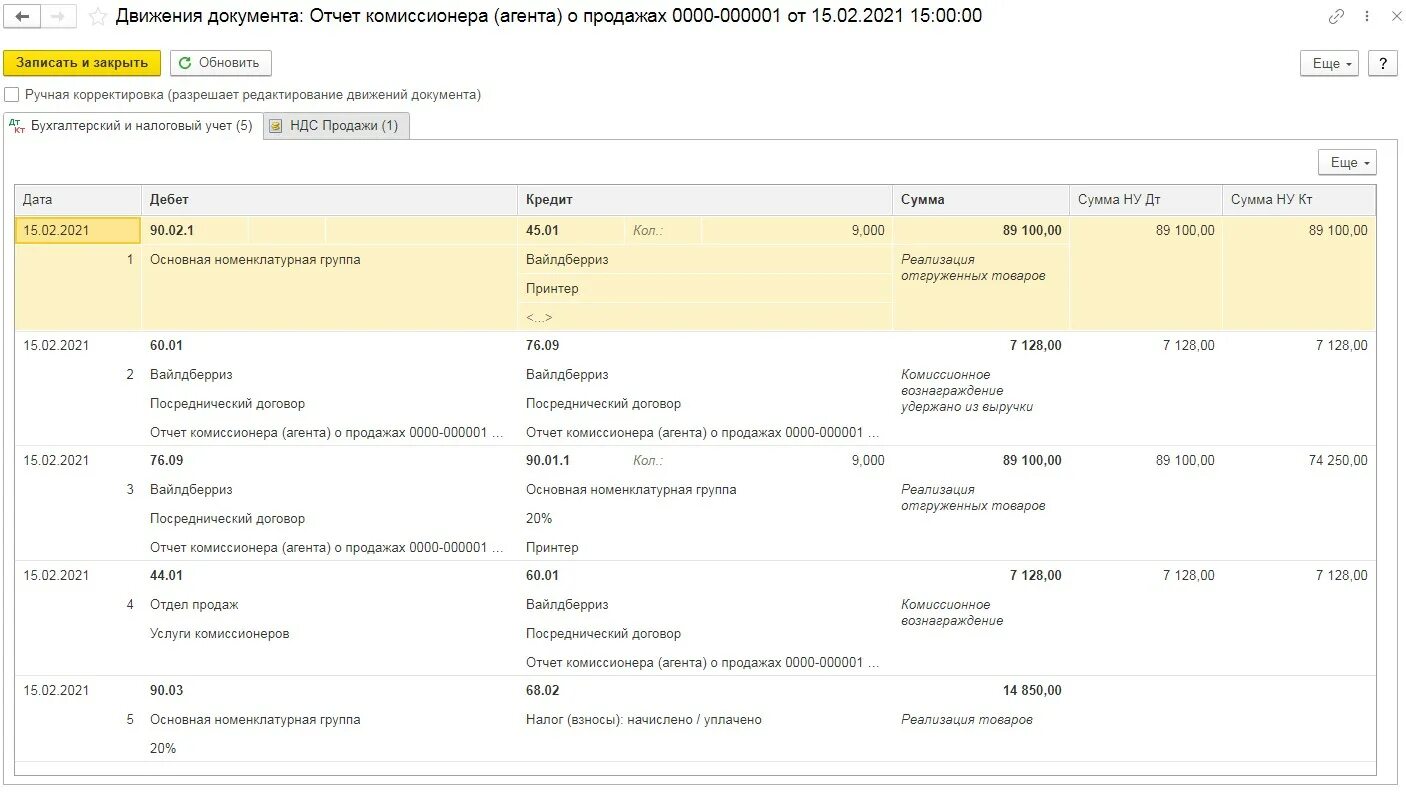Viewport: 1406px width, 792px height.
Task: Select credit account 68.02 cell
Action: pyautogui.click(x=542, y=690)
